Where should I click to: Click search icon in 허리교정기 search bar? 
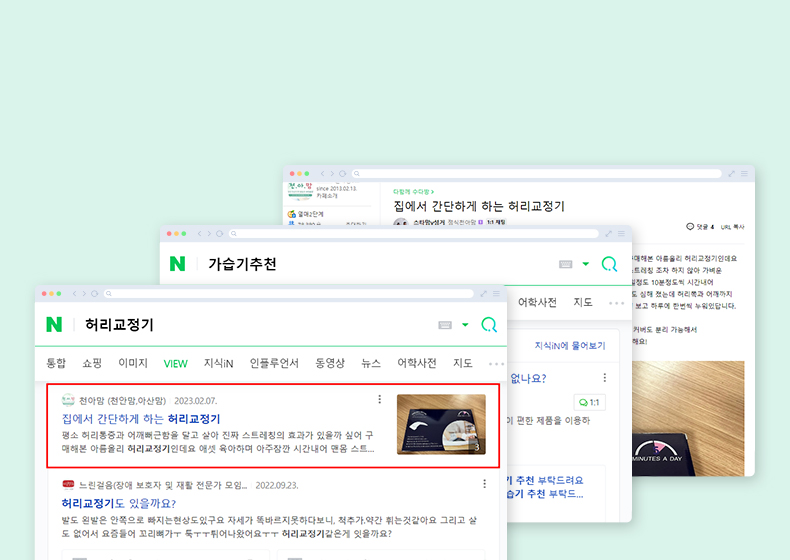tap(489, 325)
